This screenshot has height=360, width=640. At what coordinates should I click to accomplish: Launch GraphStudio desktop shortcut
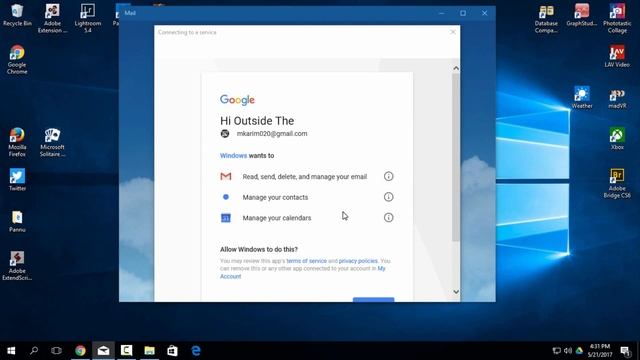pos(582,15)
